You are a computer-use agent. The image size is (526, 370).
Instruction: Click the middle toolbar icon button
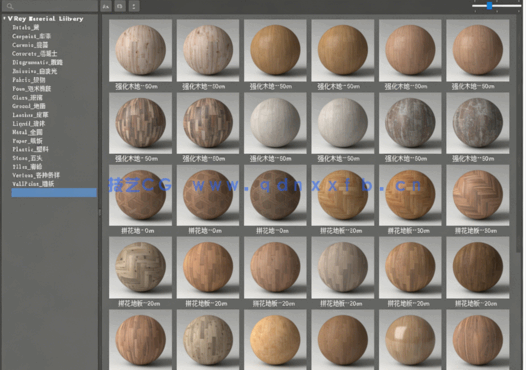(x=120, y=6)
